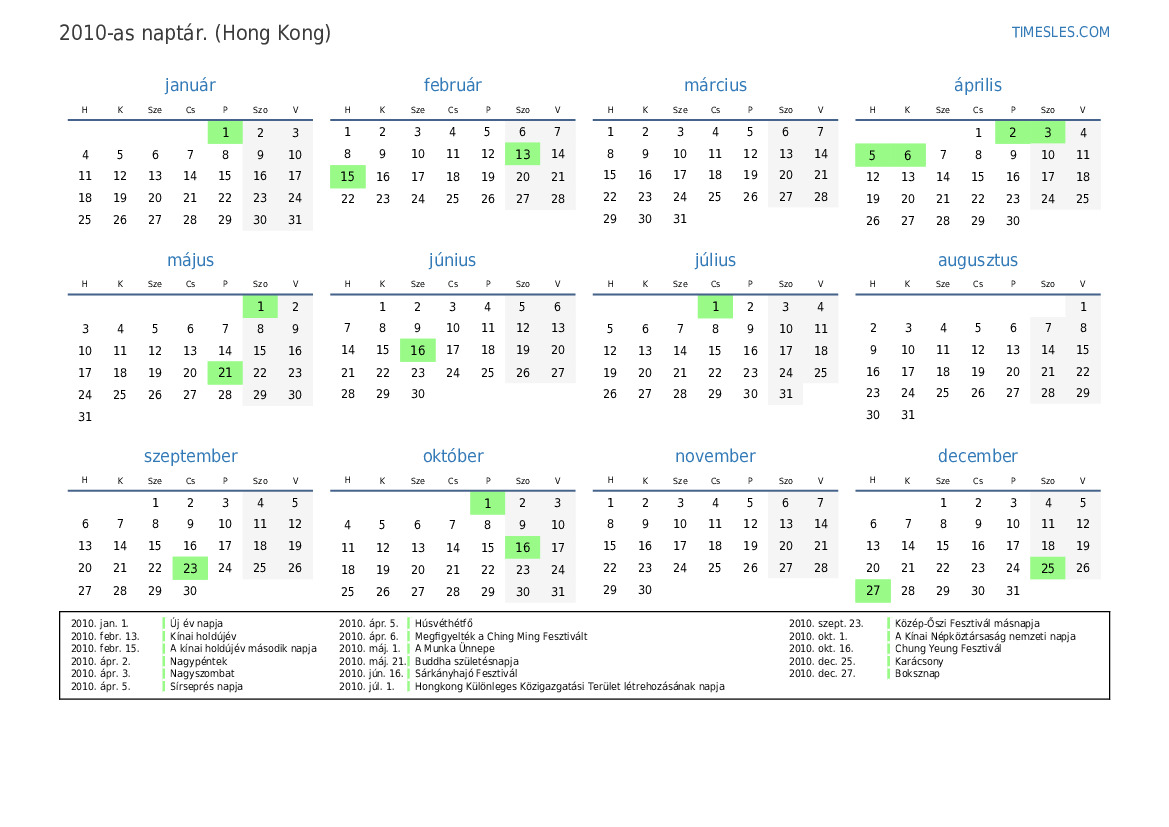
Task: Select the 'április' month heading
Action: tap(977, 85)
